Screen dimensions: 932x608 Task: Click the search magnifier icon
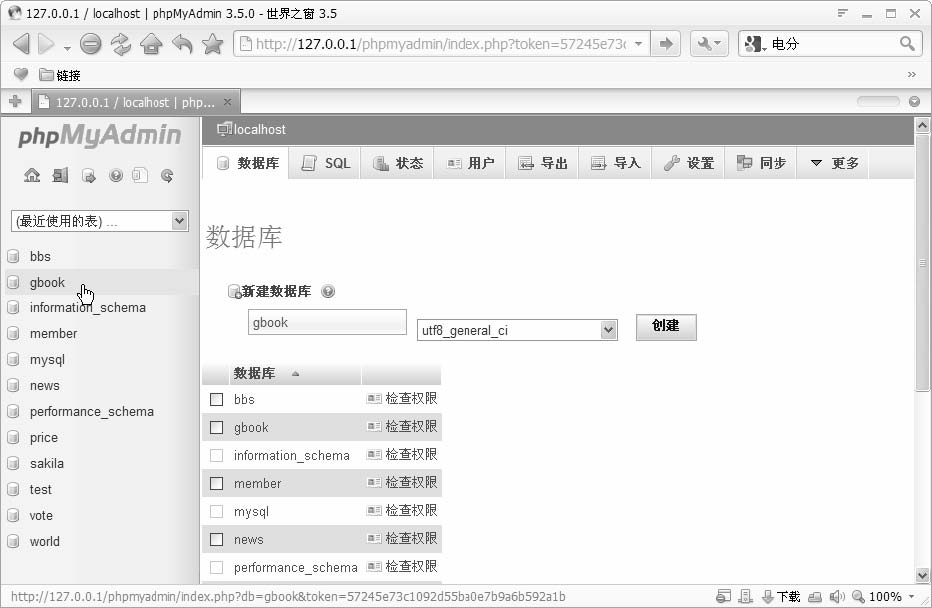click(x=906, y=43)
